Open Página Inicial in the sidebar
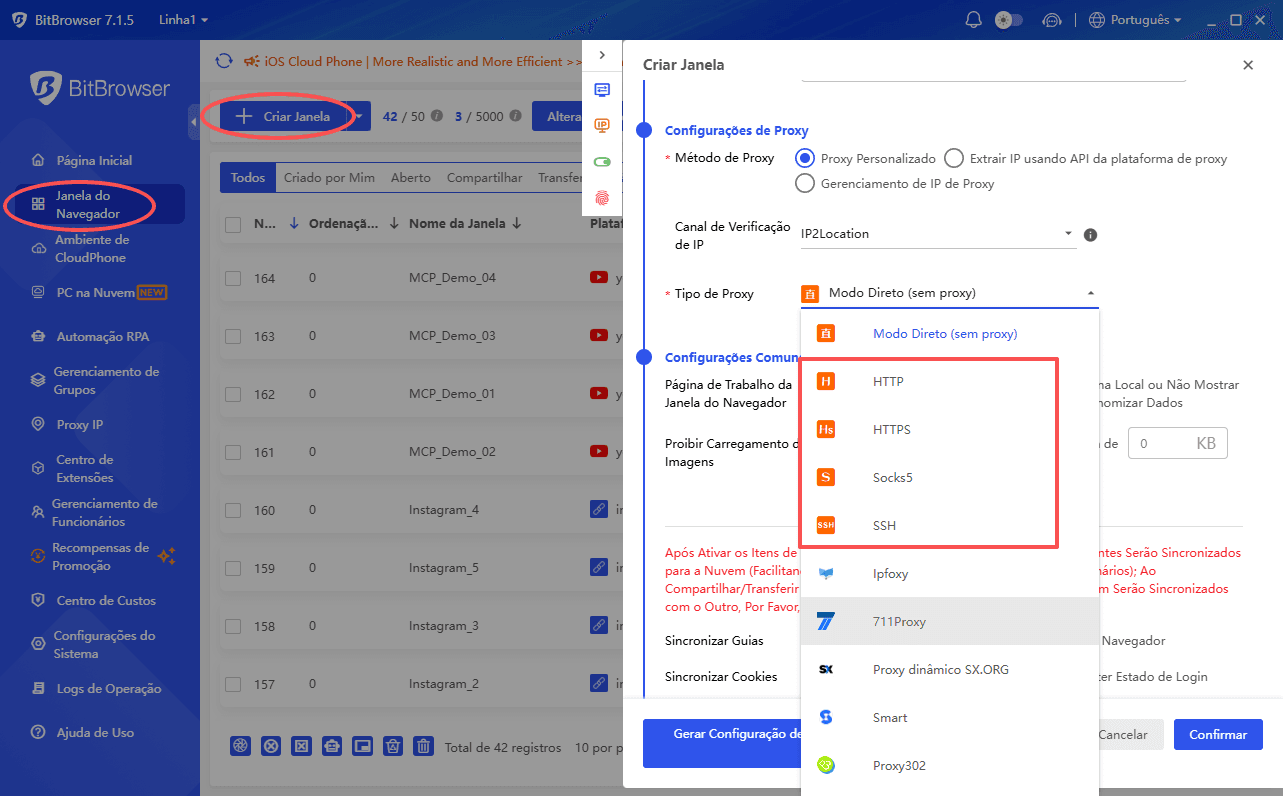This screenshot has width=1283, height=796. point(94,160)
